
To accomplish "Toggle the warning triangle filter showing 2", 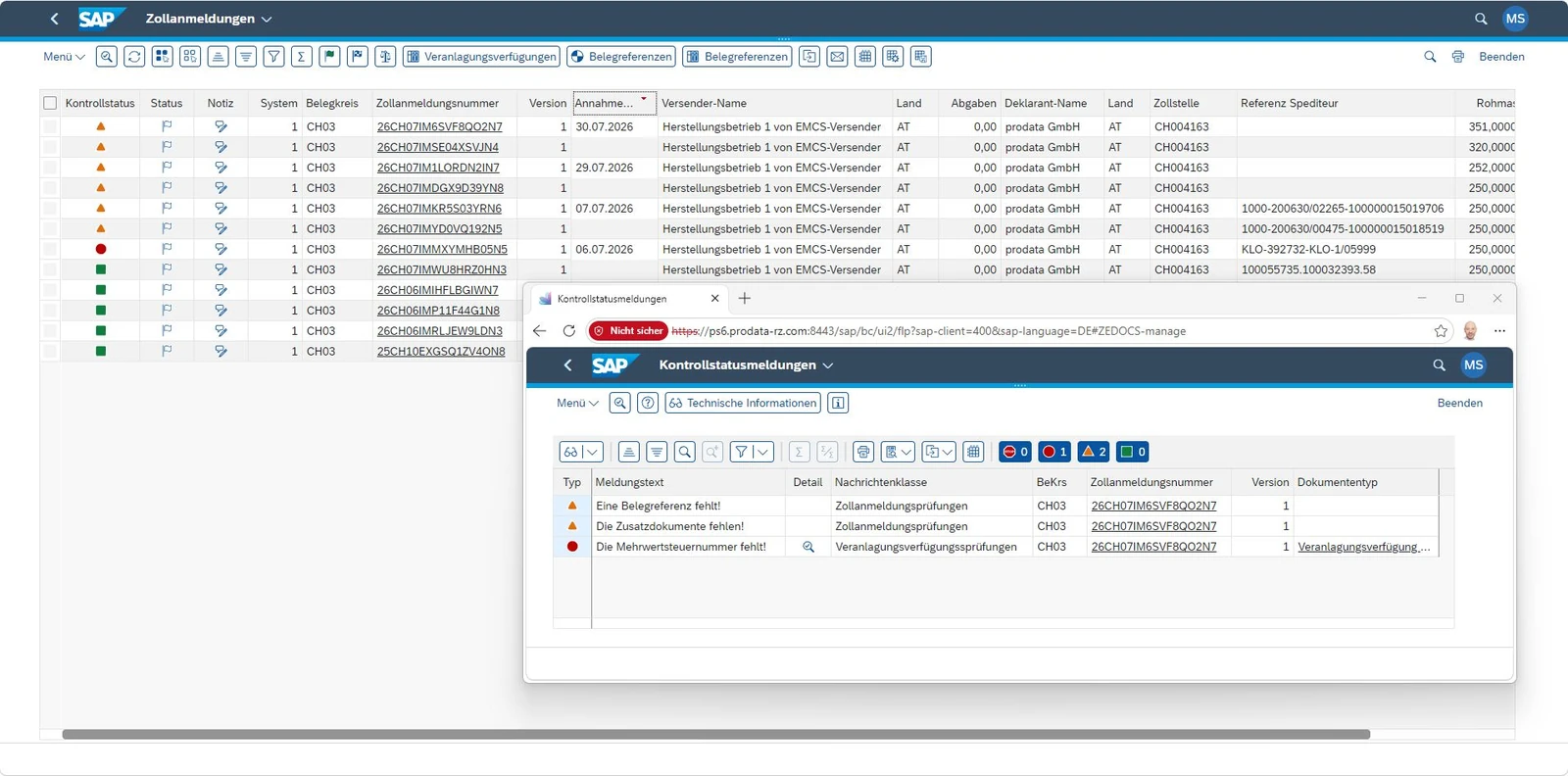I will point(1094,452).
